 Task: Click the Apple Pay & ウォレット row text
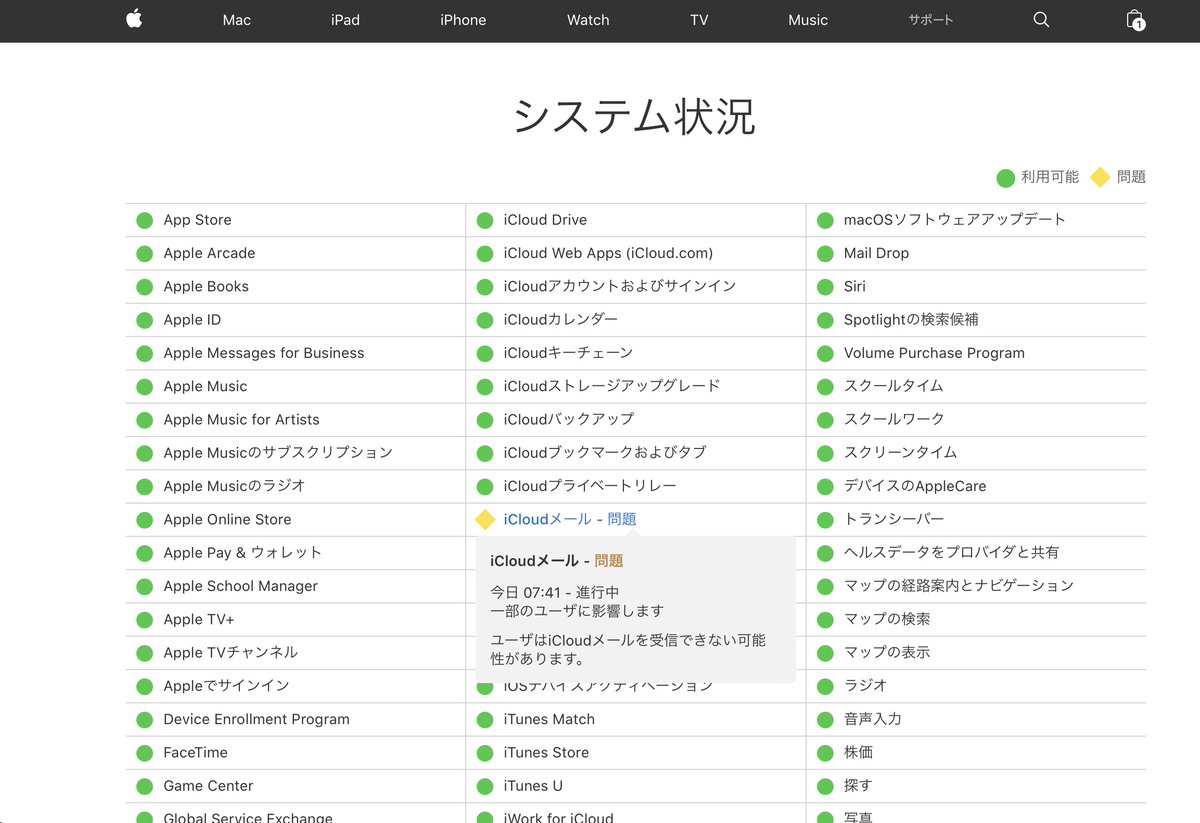point(243,552)
